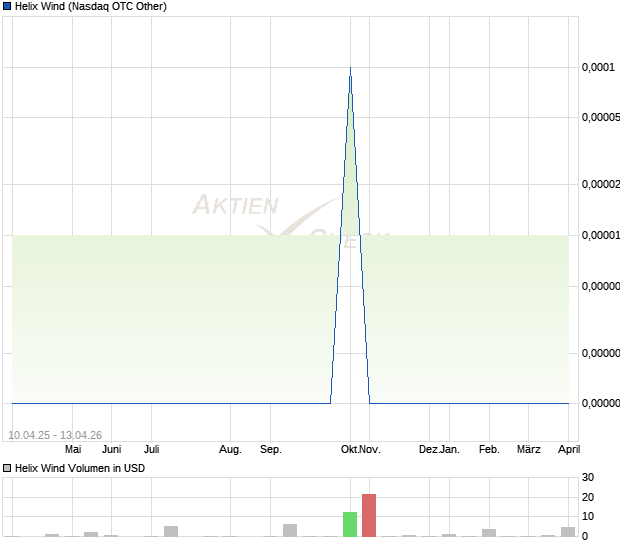Click the 'Feb.' axis label
Screen dimensions: 620x546
tap(490, 449)
